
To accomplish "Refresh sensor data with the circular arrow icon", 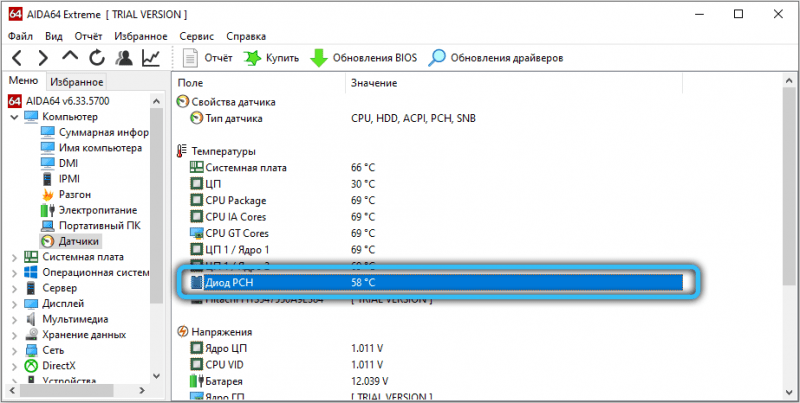I will click(x=97, y=58).
